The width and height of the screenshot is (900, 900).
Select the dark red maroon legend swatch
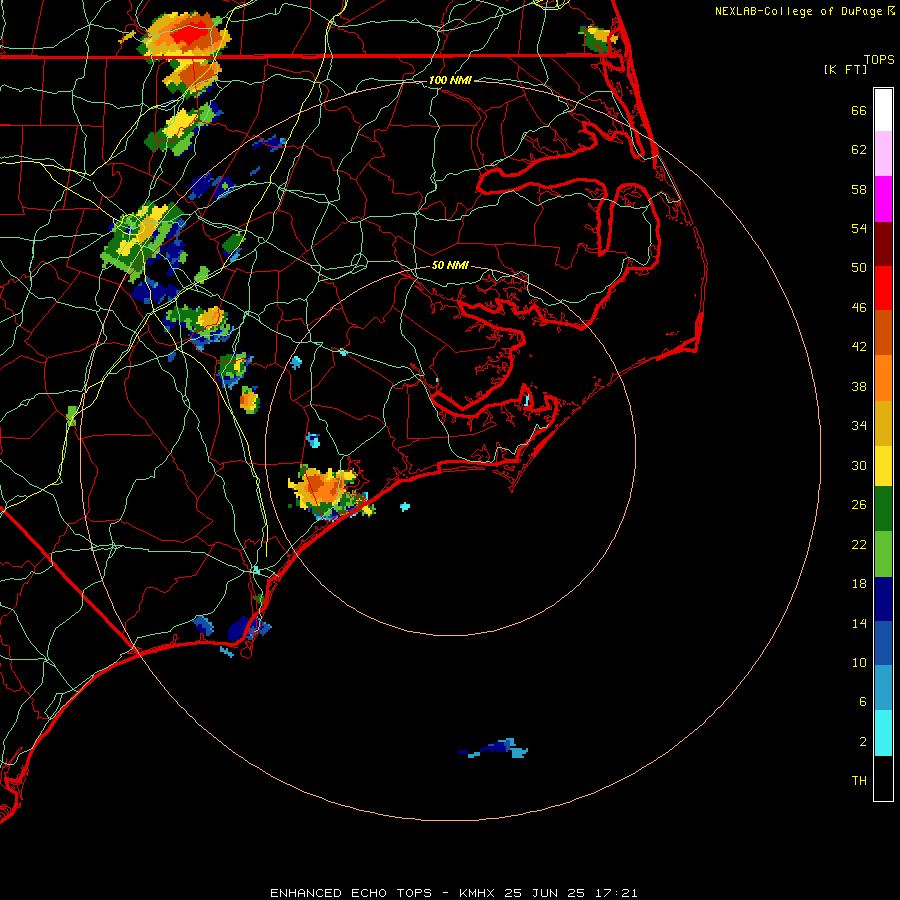click(883, 244)
